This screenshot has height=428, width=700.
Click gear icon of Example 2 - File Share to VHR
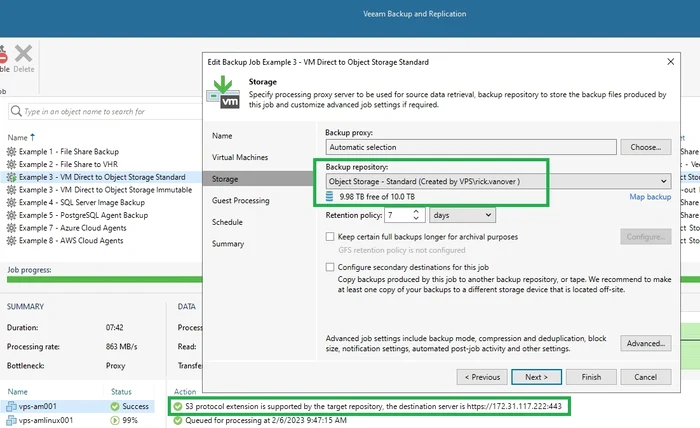coord(11,164)
